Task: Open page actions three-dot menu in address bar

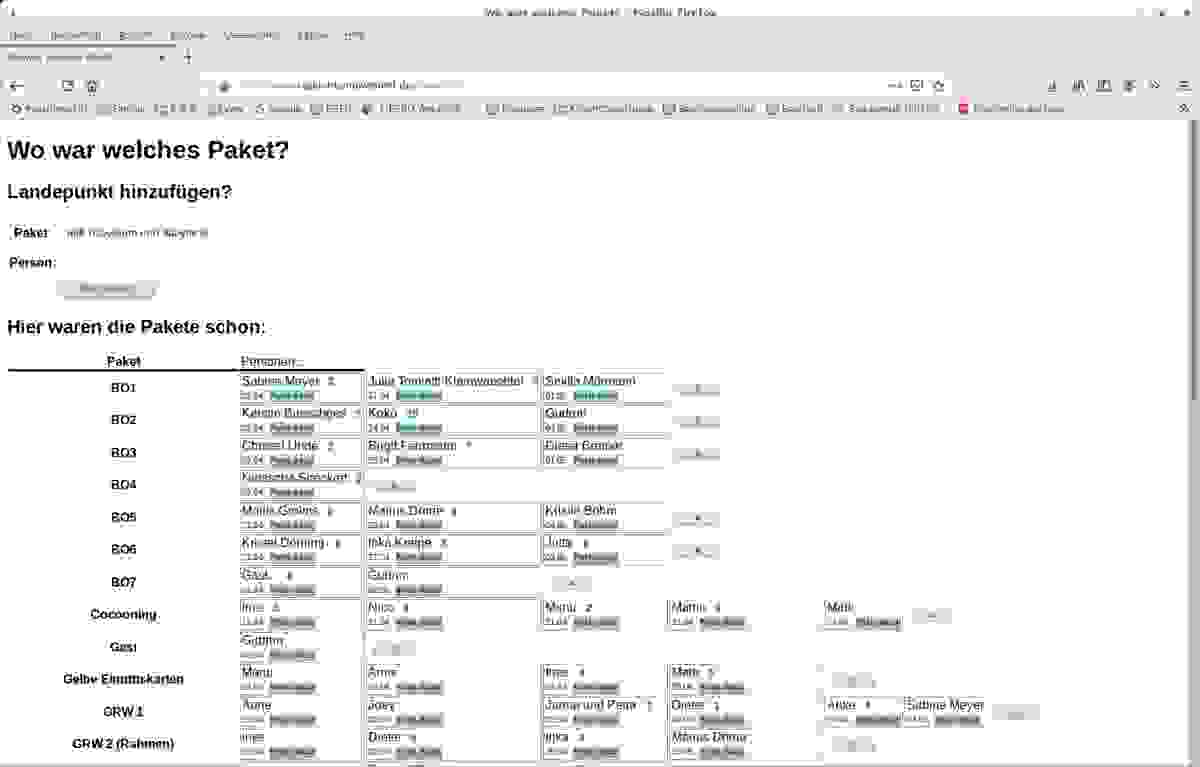Action: (x=894, y=86)
